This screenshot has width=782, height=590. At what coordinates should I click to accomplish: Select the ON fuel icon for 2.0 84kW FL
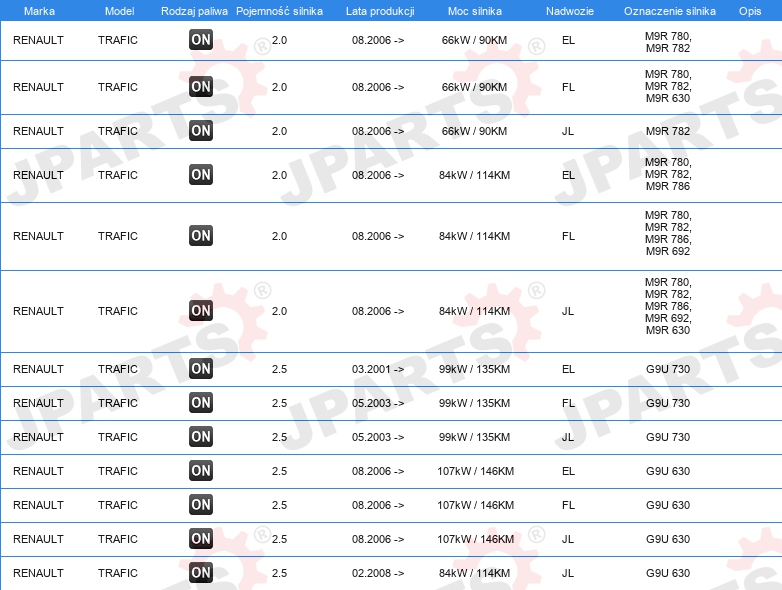pyautogui.click(x=201, y=235)
